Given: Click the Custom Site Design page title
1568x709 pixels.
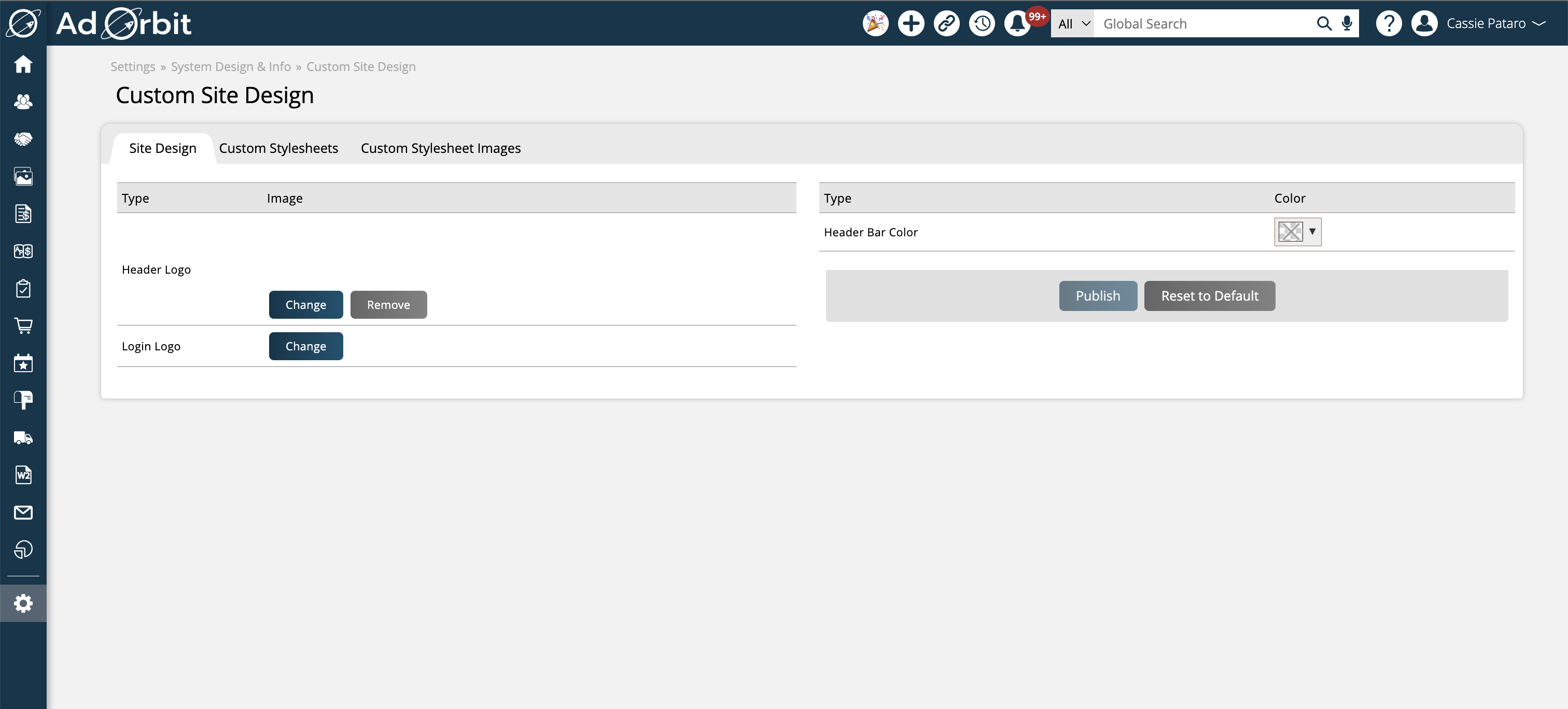Looking at the screenshot, I should [214, 95].
